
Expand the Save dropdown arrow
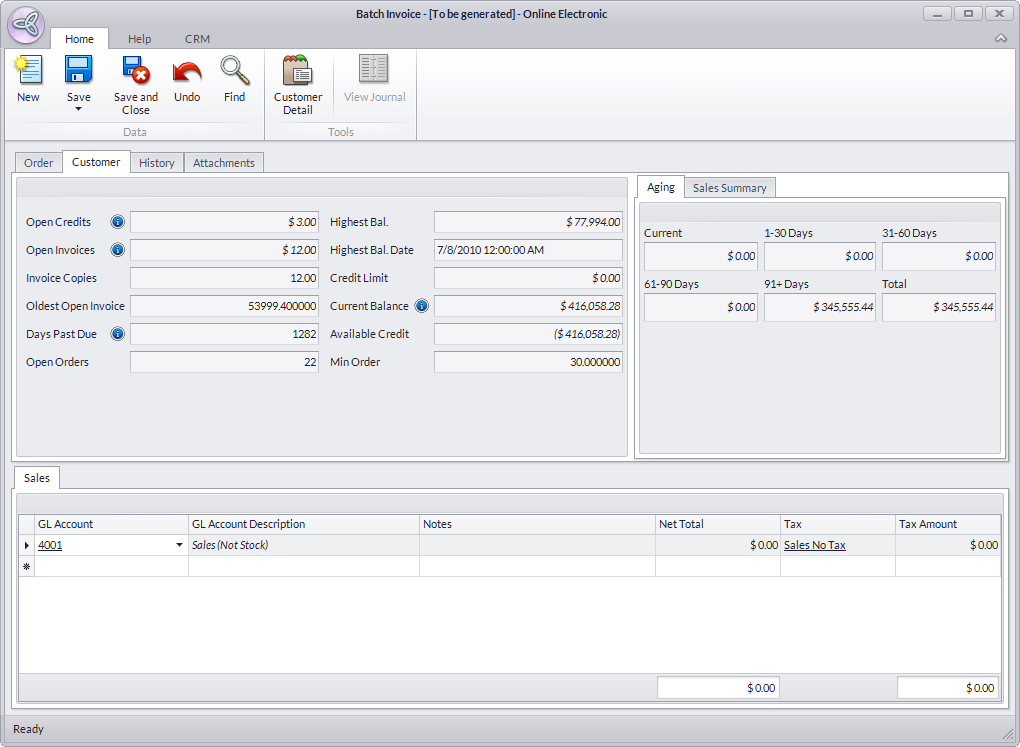coord(78,109)
